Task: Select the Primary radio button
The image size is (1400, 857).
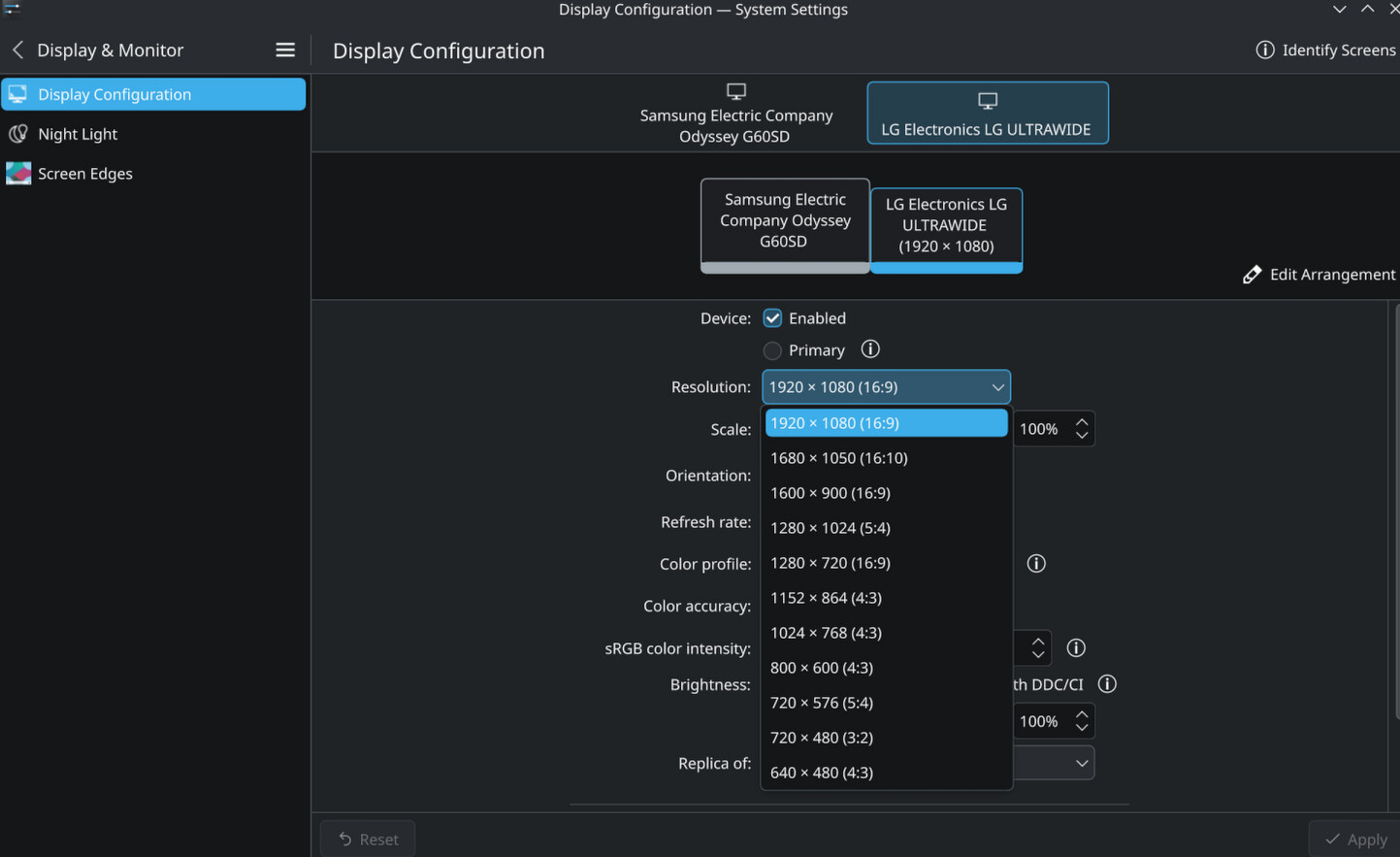Action: coord(772,350)
